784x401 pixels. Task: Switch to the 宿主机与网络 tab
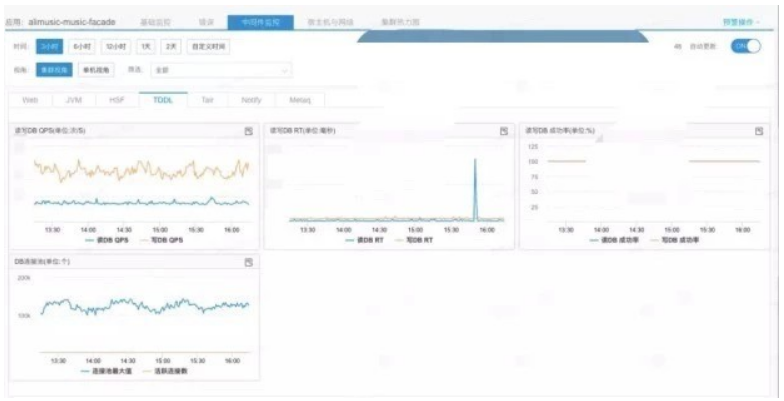[x=330, y=22]
